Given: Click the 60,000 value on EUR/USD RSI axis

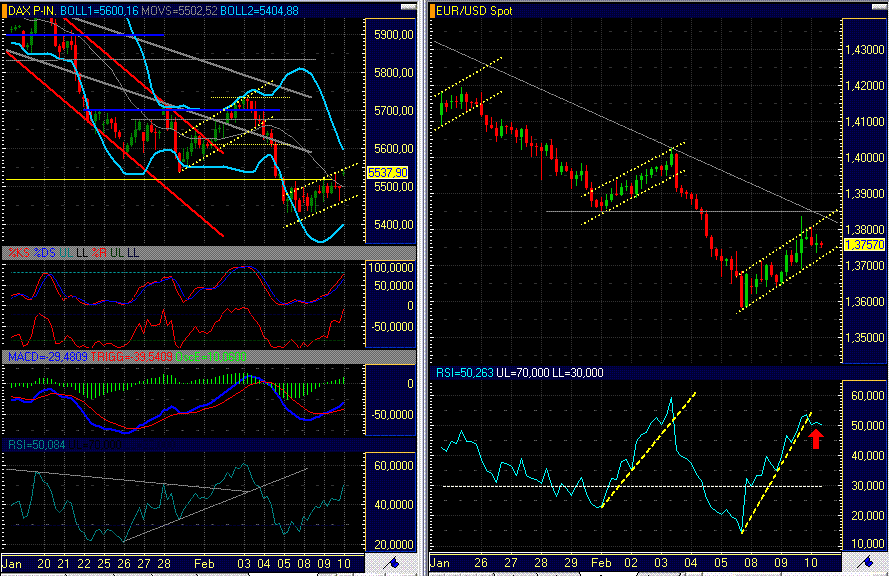Looking at the screenshot, I should point(867,396).
